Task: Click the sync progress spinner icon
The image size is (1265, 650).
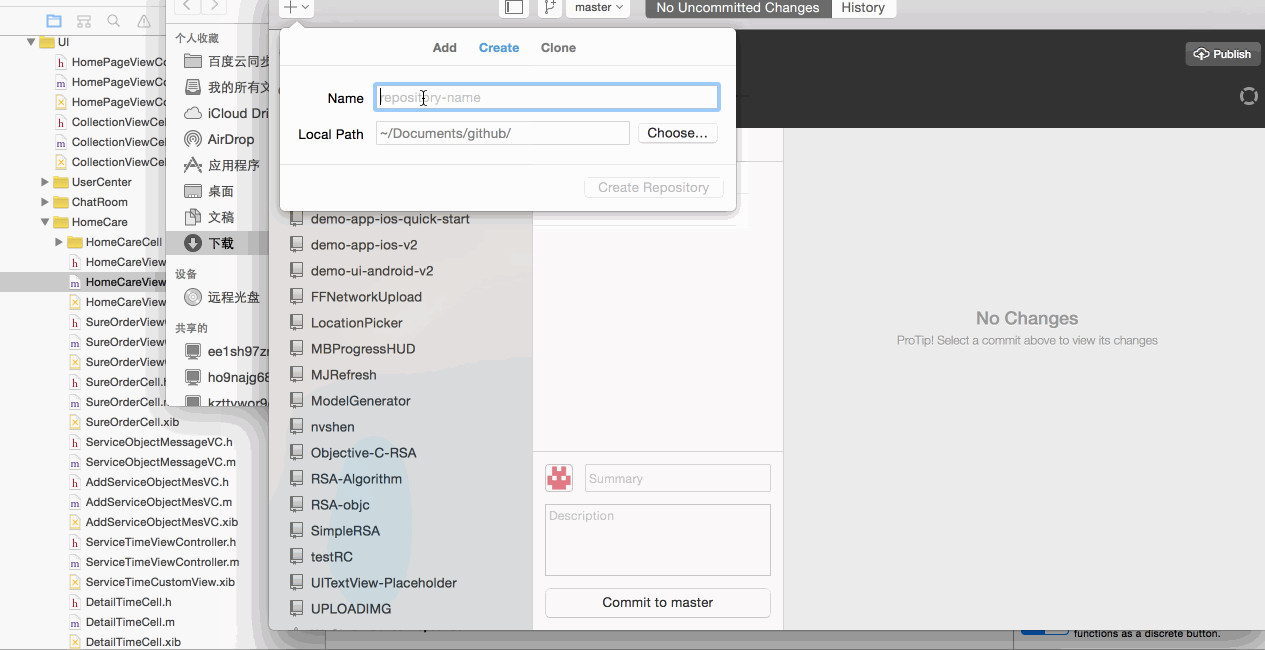Action: [1248, 96]
